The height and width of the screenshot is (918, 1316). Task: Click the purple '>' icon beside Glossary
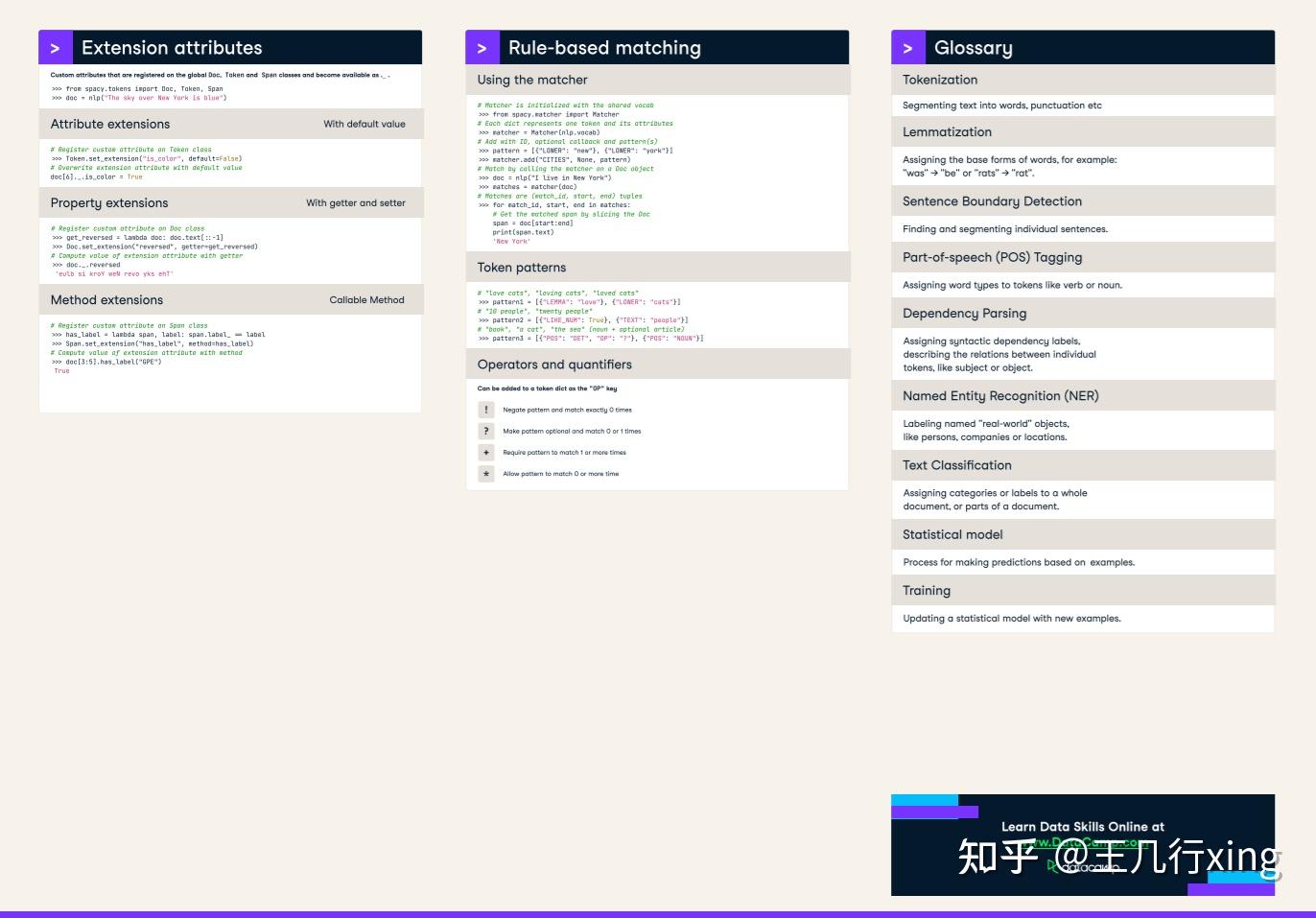[x=907, y=47]
